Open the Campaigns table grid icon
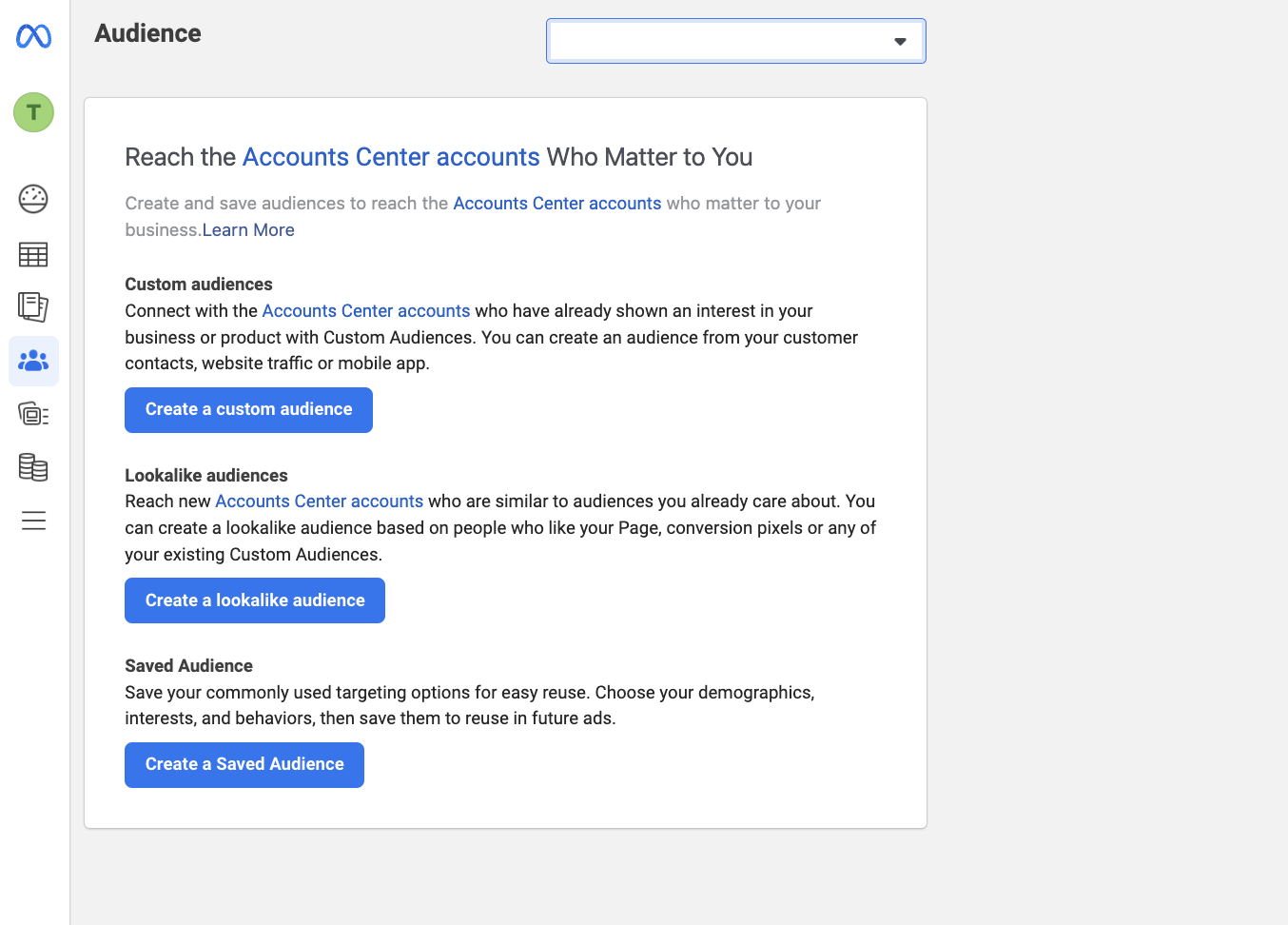 point(33,254)
